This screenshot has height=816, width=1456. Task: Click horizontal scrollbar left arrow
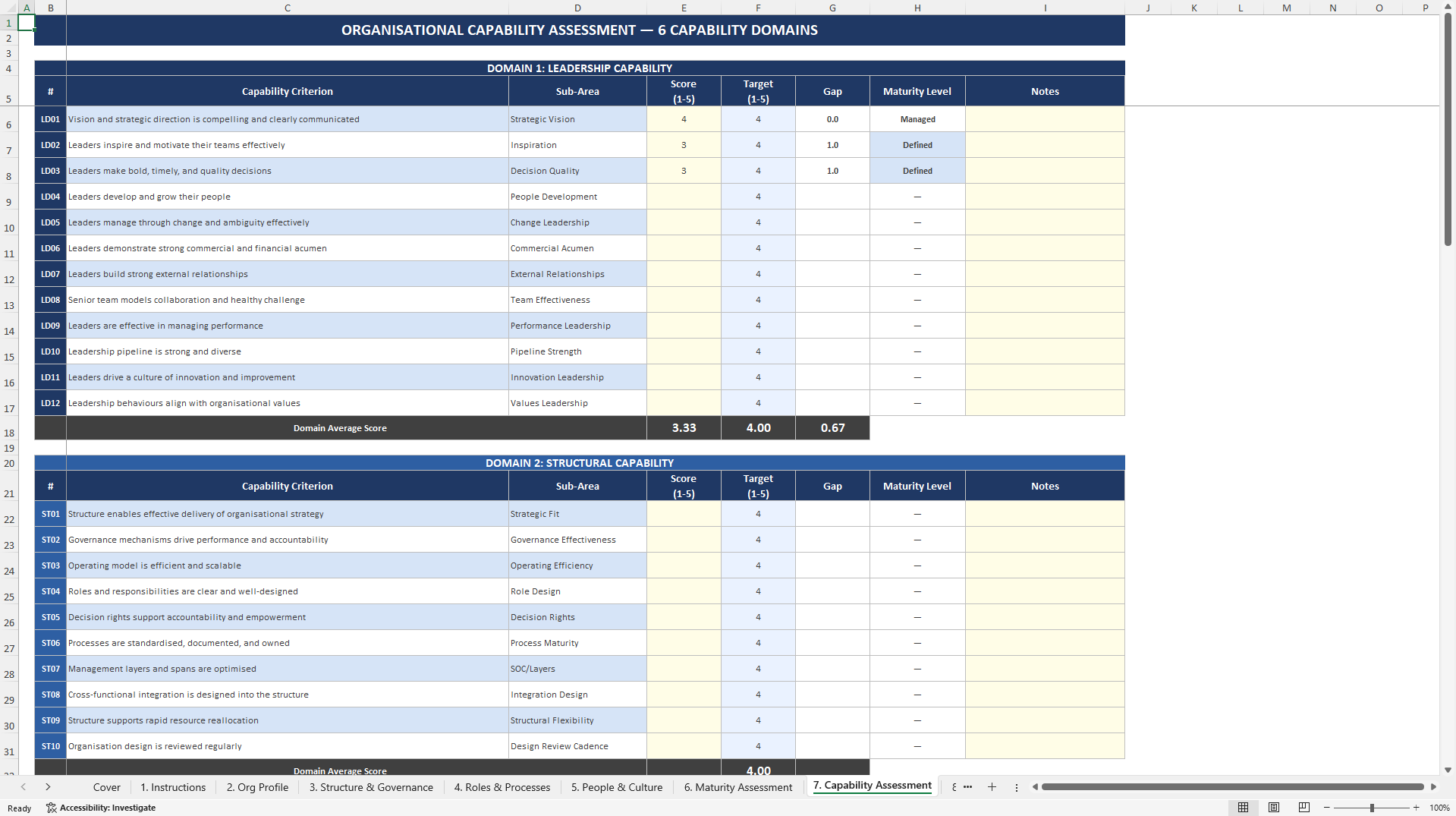tap(1035, 787)
